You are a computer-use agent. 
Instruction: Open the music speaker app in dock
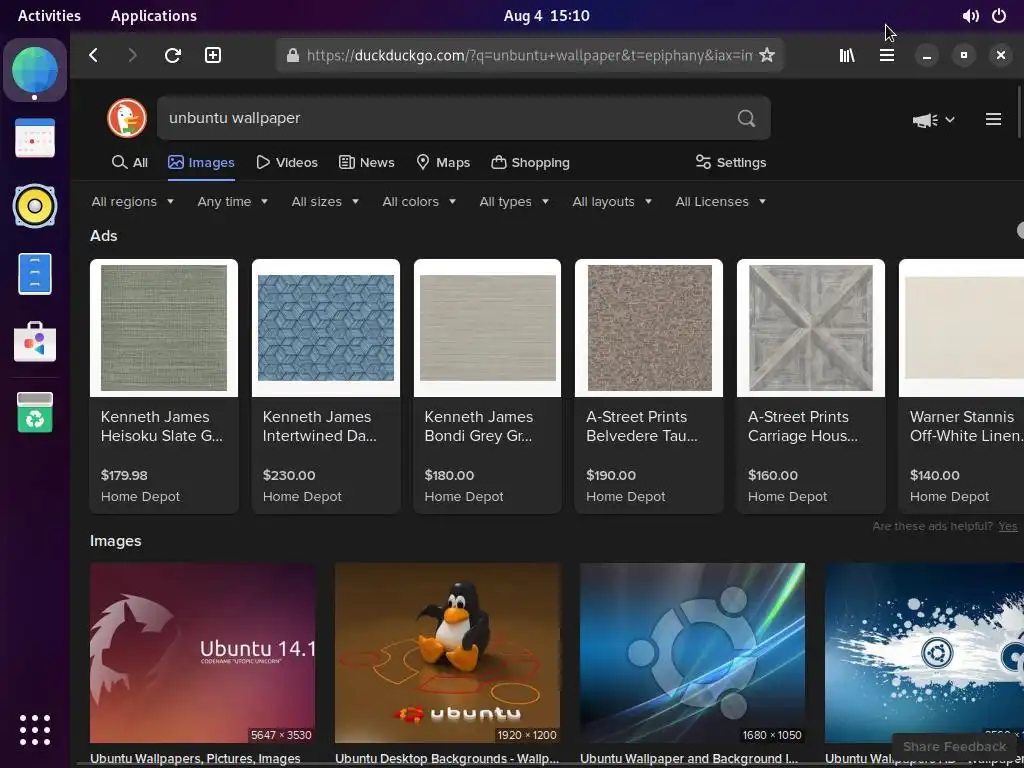click(35, 206)
